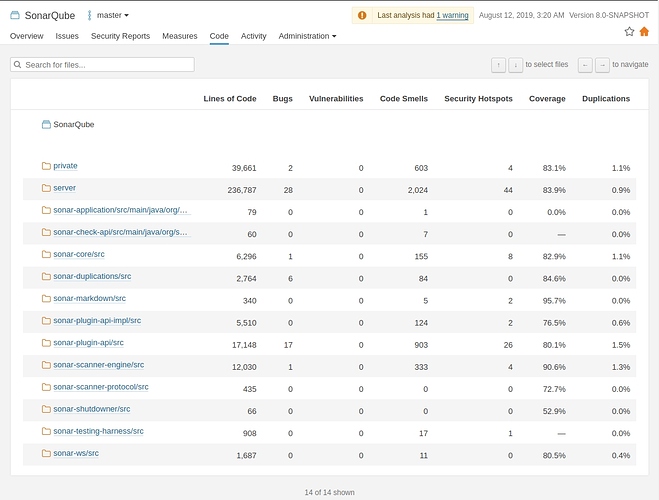Click sonar-plugin-api bugs value 17
Screen dimensions: 659x500
288,345
